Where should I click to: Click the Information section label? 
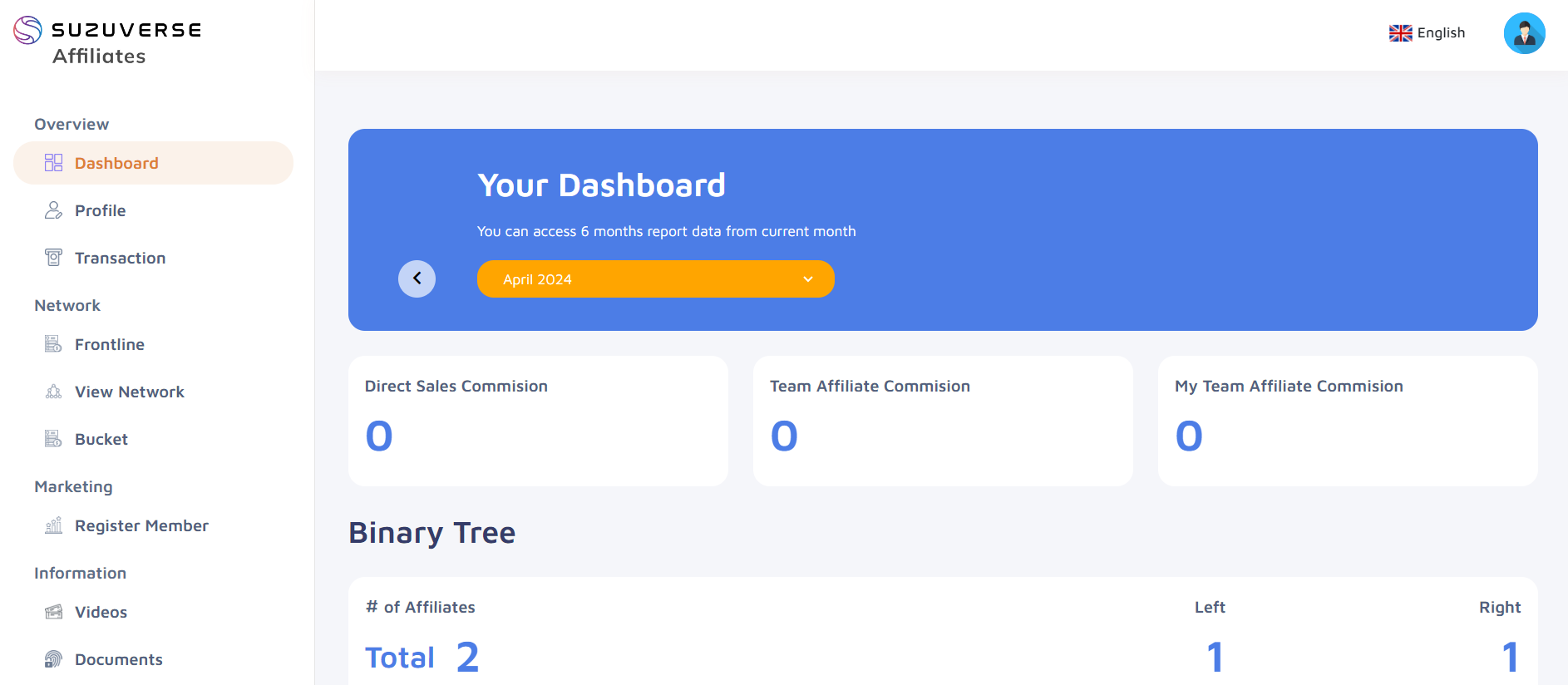pyautogui.click(x=81, y=573)
